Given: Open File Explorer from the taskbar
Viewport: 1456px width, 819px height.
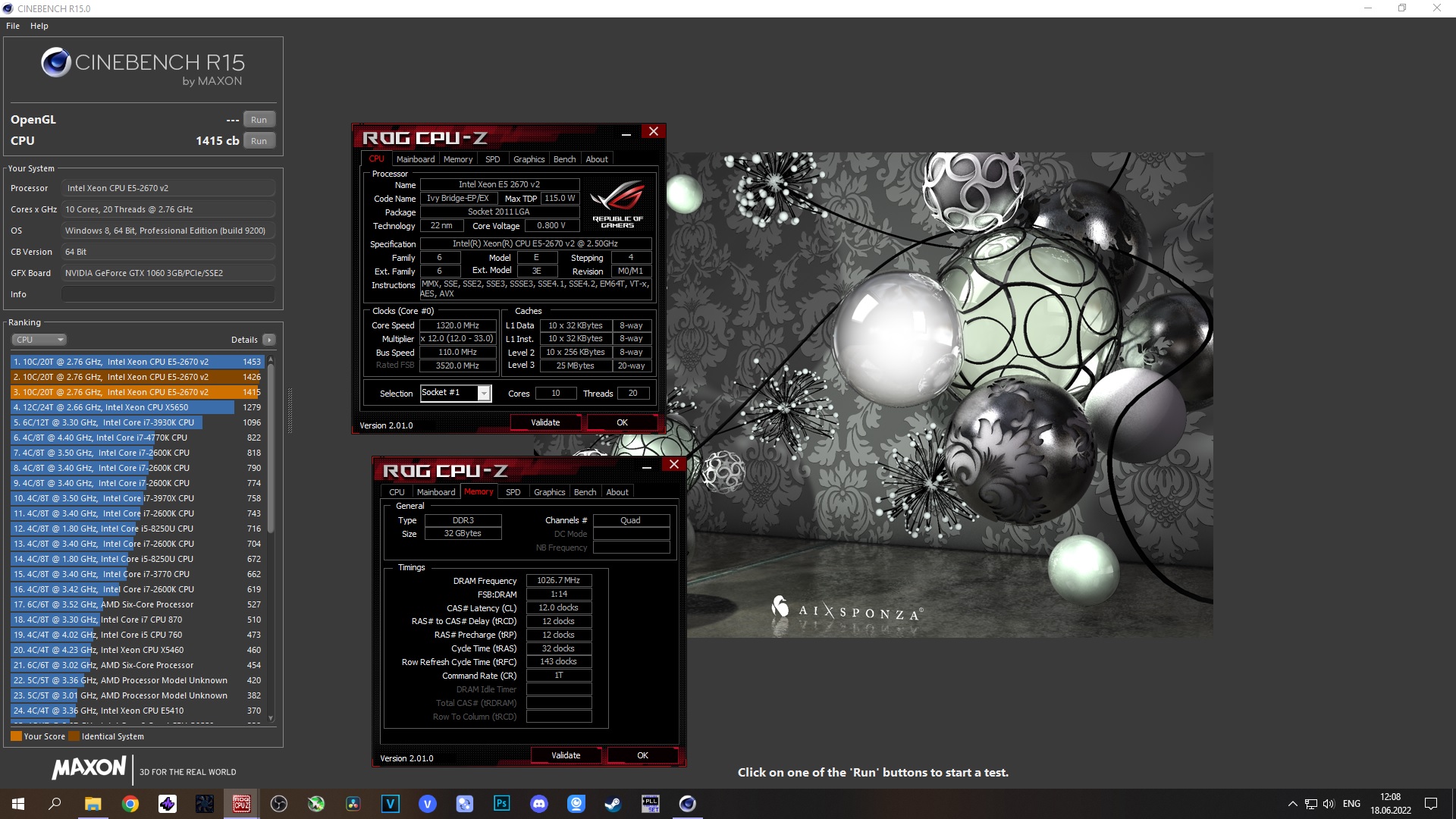Looking at the screenshot, I should [x=93, y=804].
